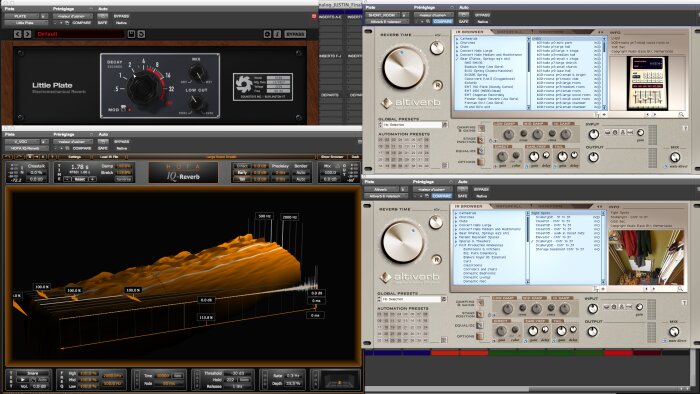700x394 pixels.
Task: Click the Altiverb logo in SHORT_ROOM window
Action: (410, 103)
